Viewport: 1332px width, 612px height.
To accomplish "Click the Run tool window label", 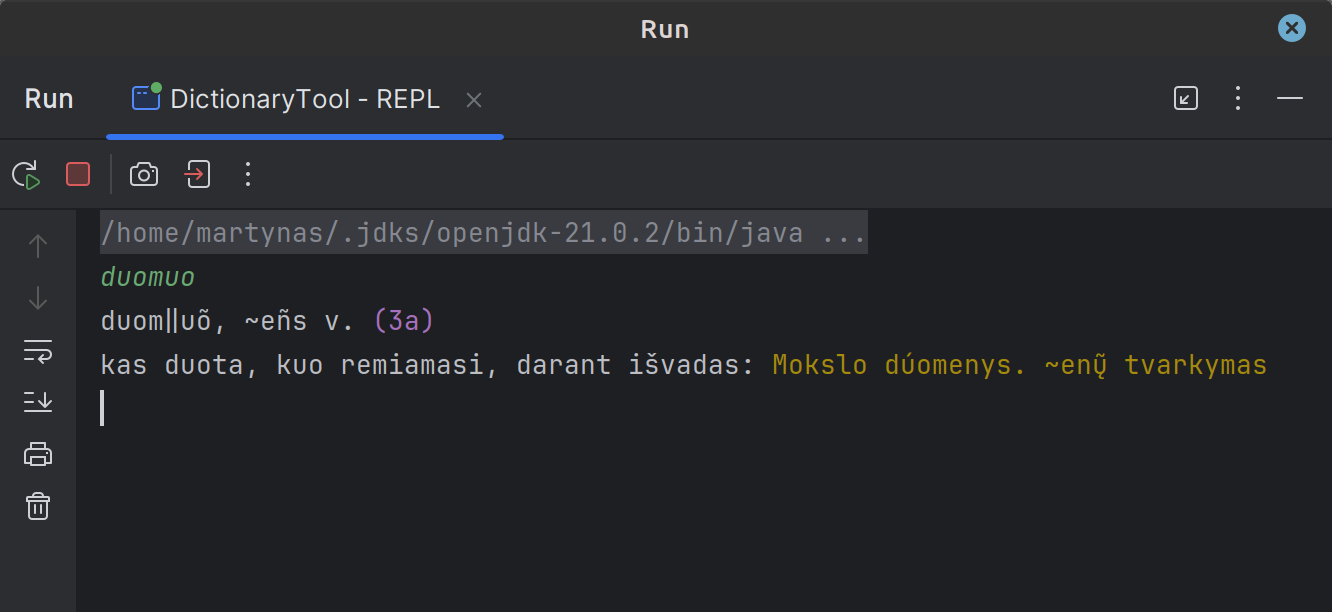I will [x=49, y=99].
